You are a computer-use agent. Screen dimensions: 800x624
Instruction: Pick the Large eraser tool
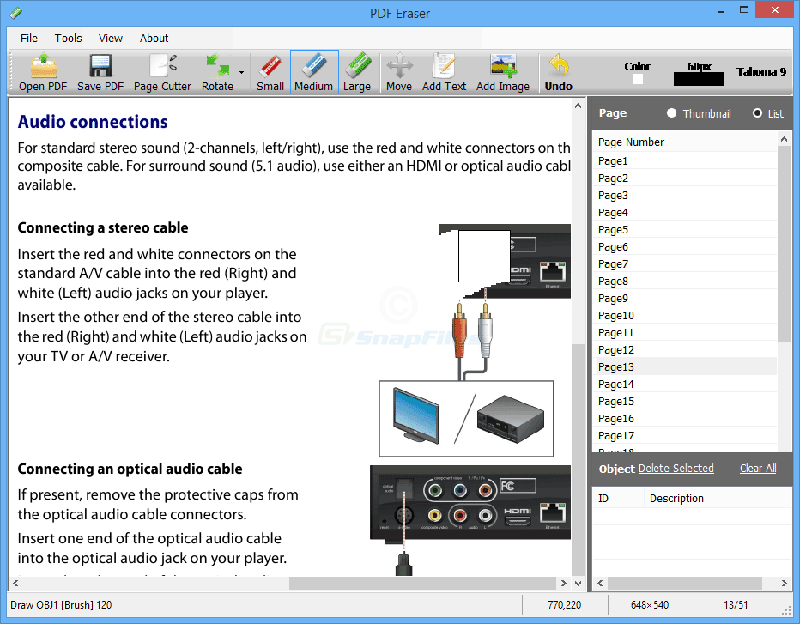357,72
